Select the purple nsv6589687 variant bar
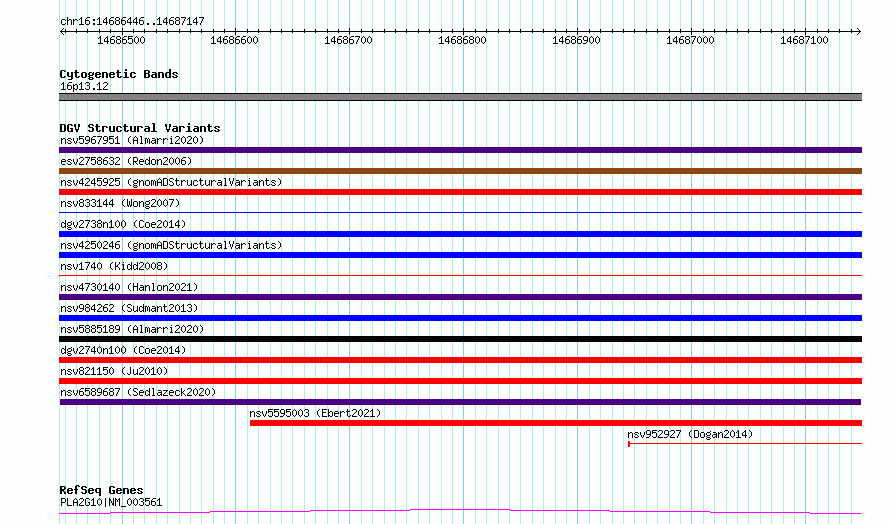Image resolution: width=890 pixels, height=524 pixels. point(460,402)
